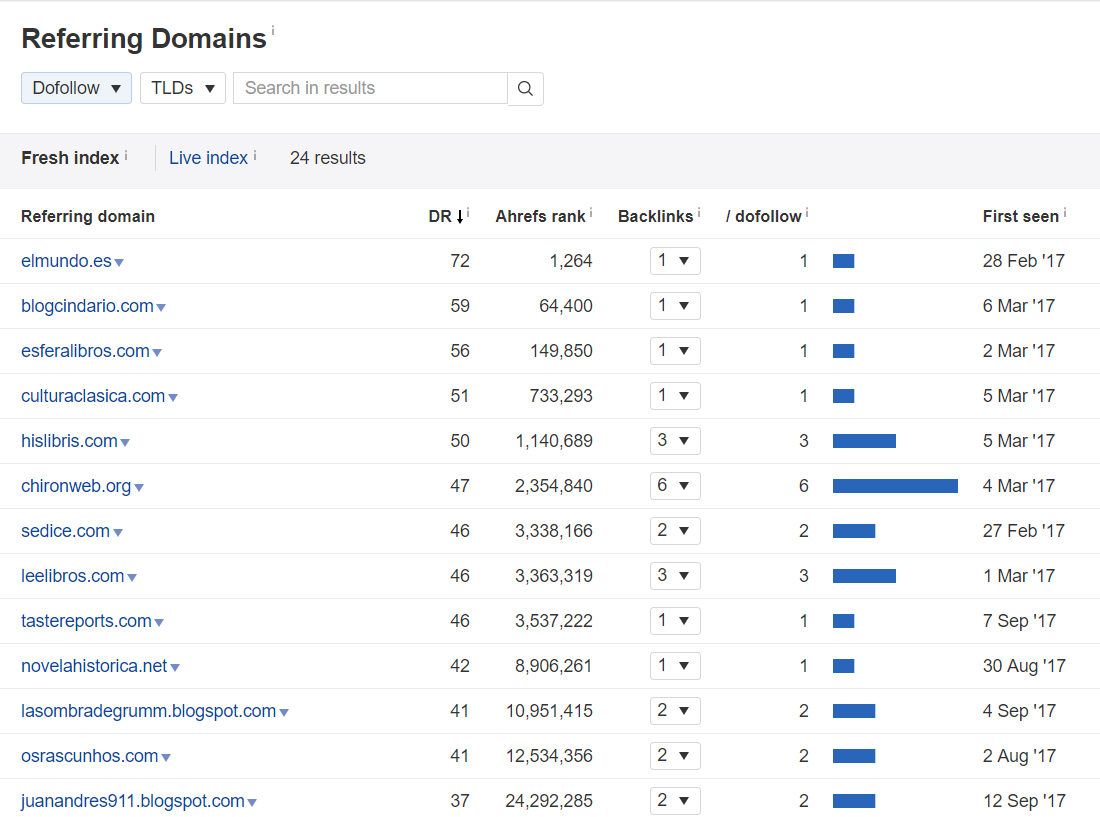Click the Ahrefs rank value 24,292,285
Image resolution: width=1100 pixels, height=817 pixels.
point(549,800)
